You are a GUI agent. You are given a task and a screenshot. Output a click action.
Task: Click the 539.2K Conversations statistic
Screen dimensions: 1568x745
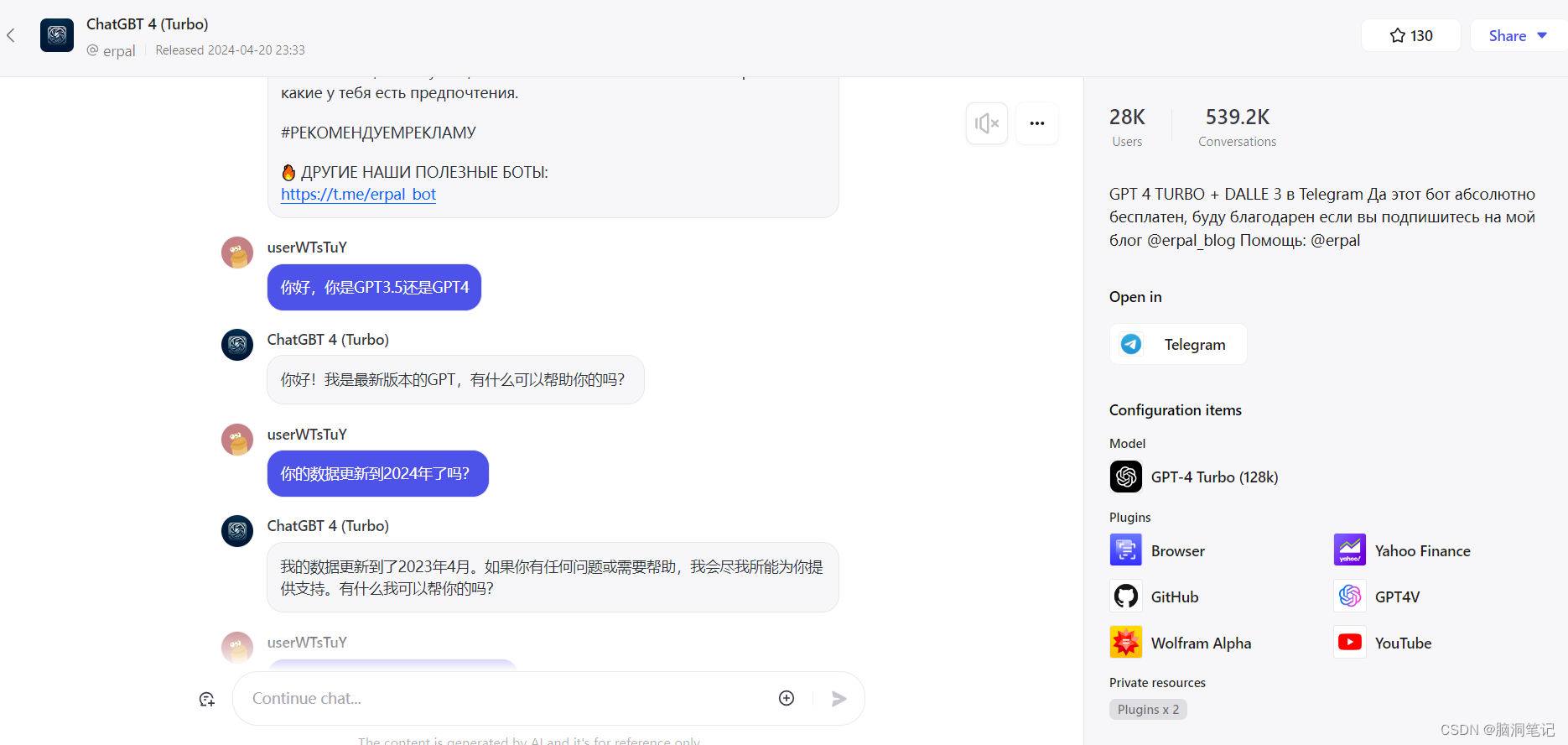click(1238, 127)
